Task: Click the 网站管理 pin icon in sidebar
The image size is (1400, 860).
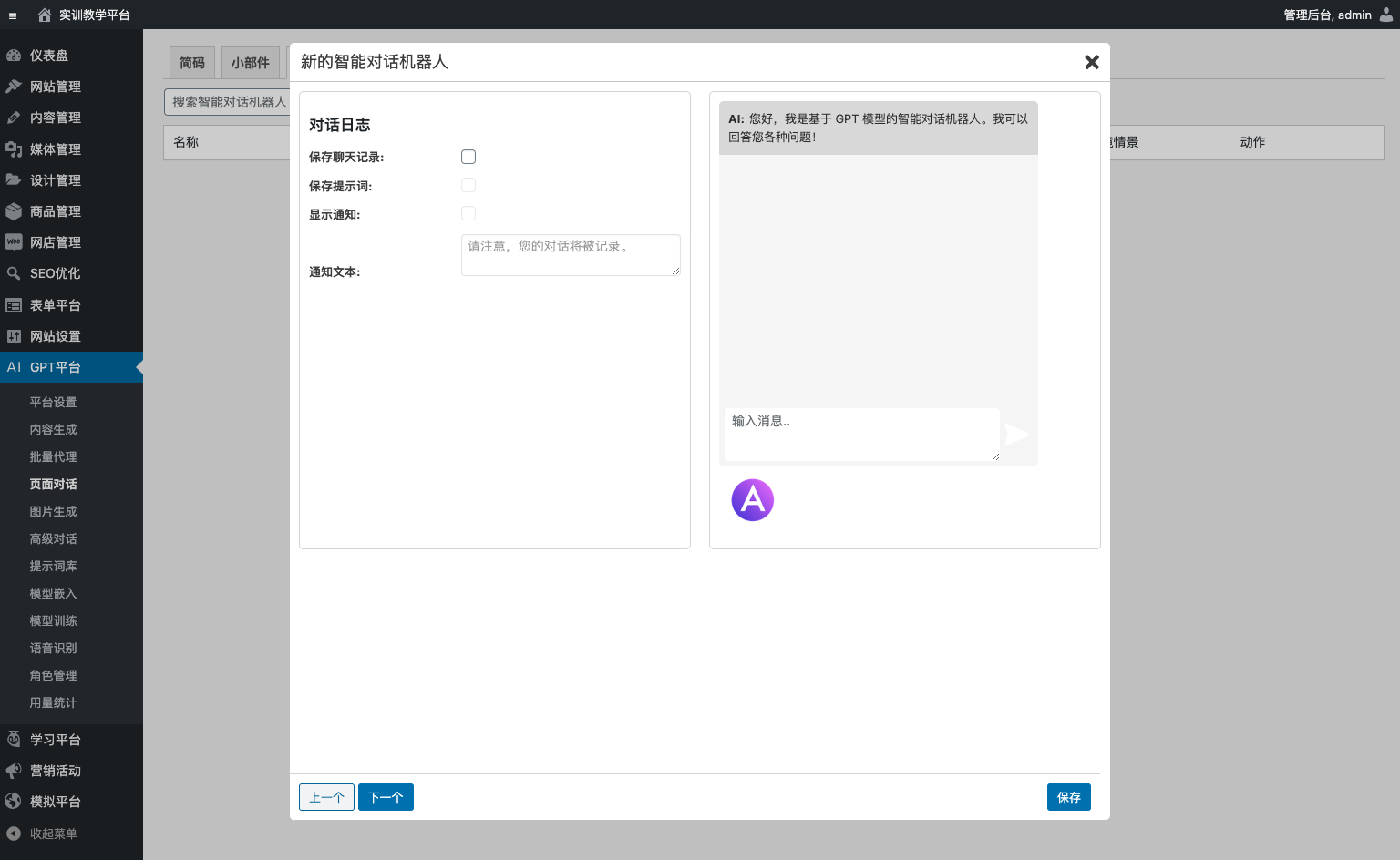Action: pos(14,87)
